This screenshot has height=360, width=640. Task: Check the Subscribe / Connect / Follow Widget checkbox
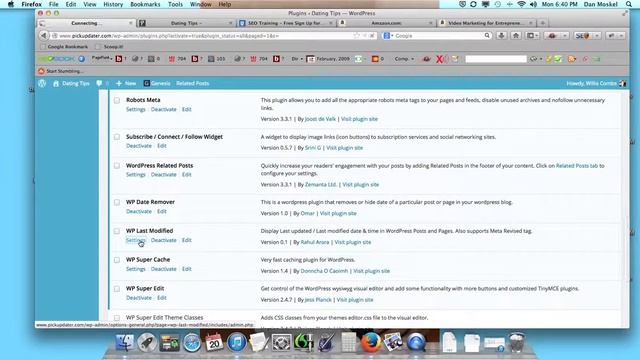117,137
